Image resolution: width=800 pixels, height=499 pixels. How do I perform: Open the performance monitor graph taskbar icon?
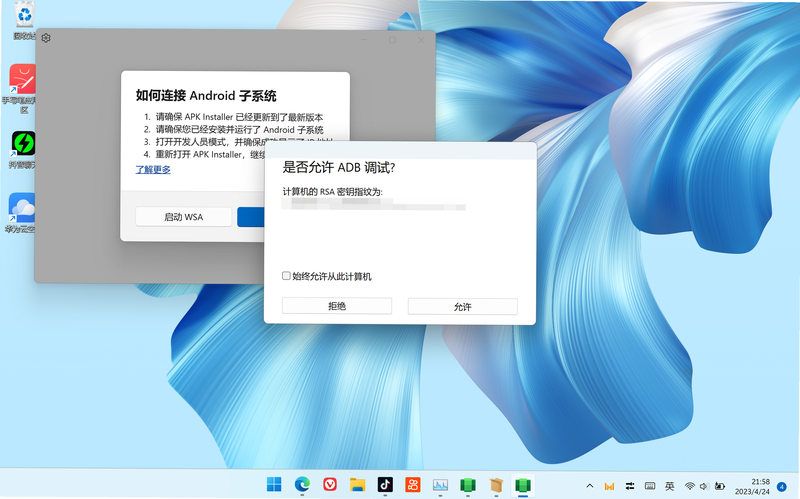point(440,484)
